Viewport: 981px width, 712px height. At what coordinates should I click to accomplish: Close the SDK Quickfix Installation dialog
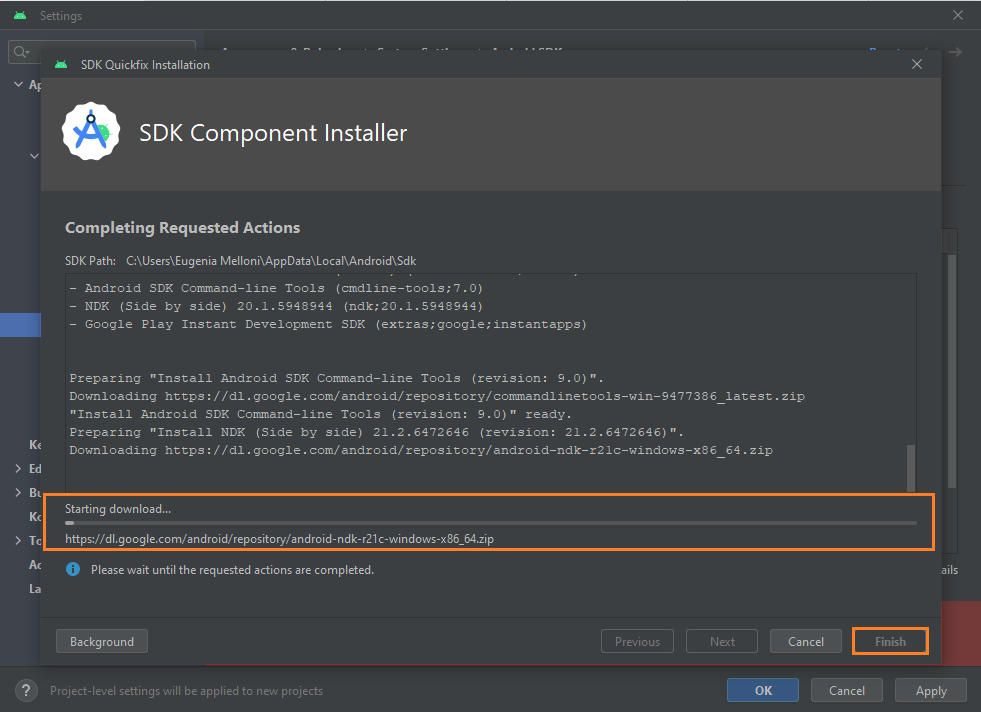coord(917,64)
